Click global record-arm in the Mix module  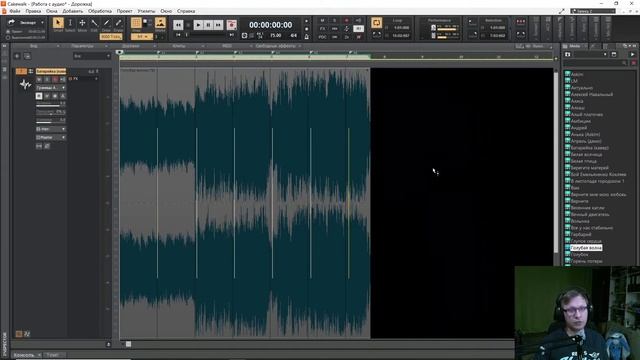point(347,20)
